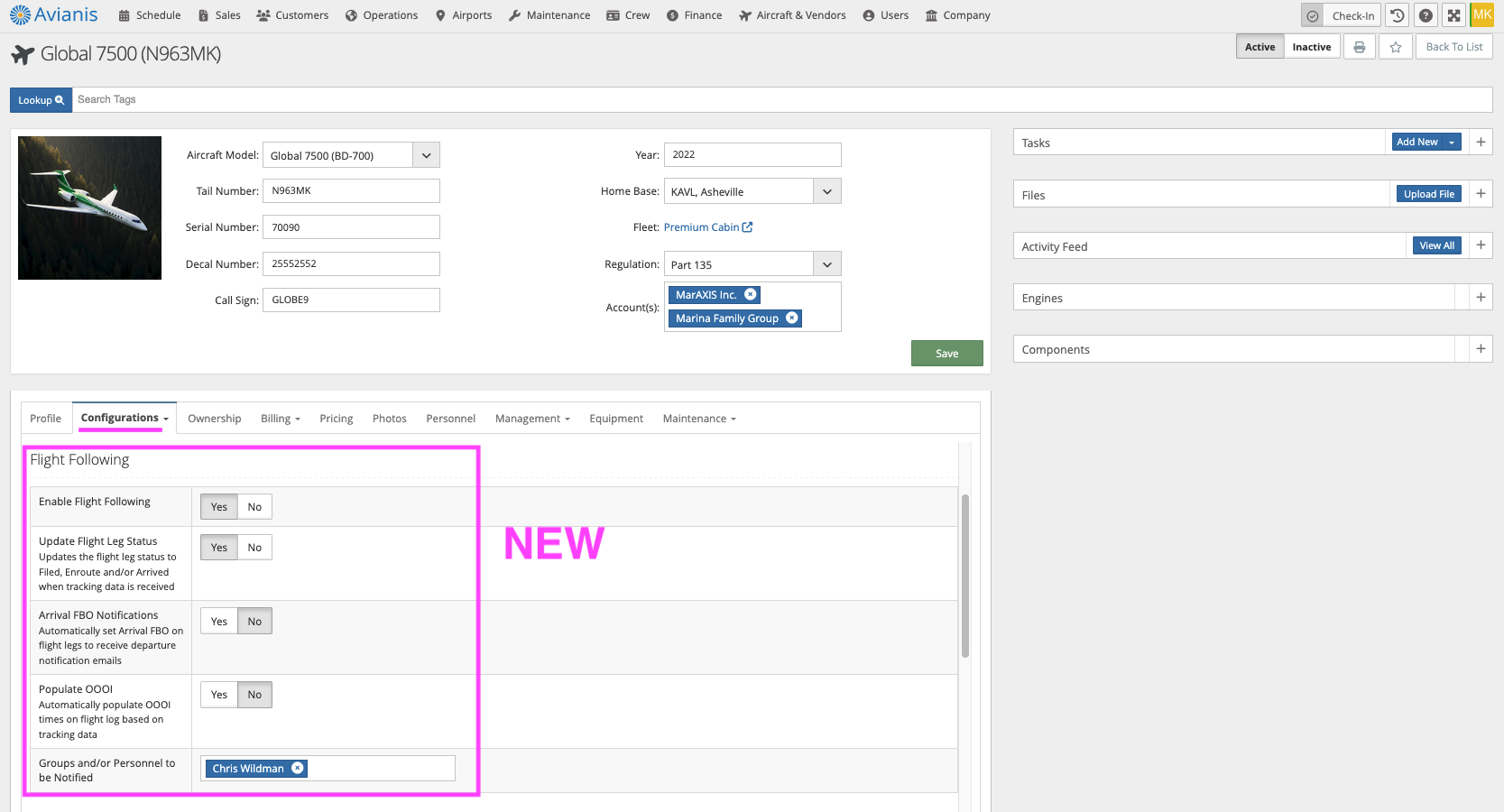Image resolution: width=1504 pixels, height=812 pixels.
Task: Click the View All activity button
Action: [x=1436, y=245]
